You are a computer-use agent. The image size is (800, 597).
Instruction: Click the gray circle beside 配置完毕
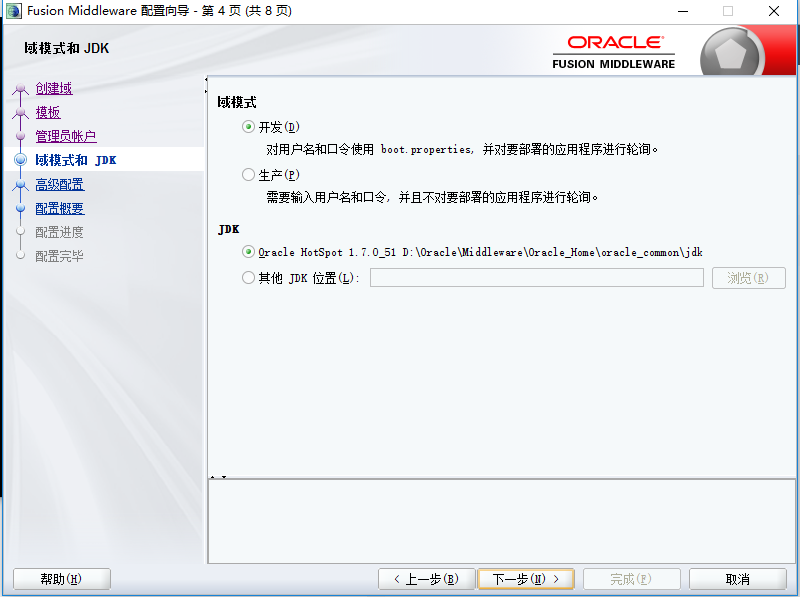point(18,255)
